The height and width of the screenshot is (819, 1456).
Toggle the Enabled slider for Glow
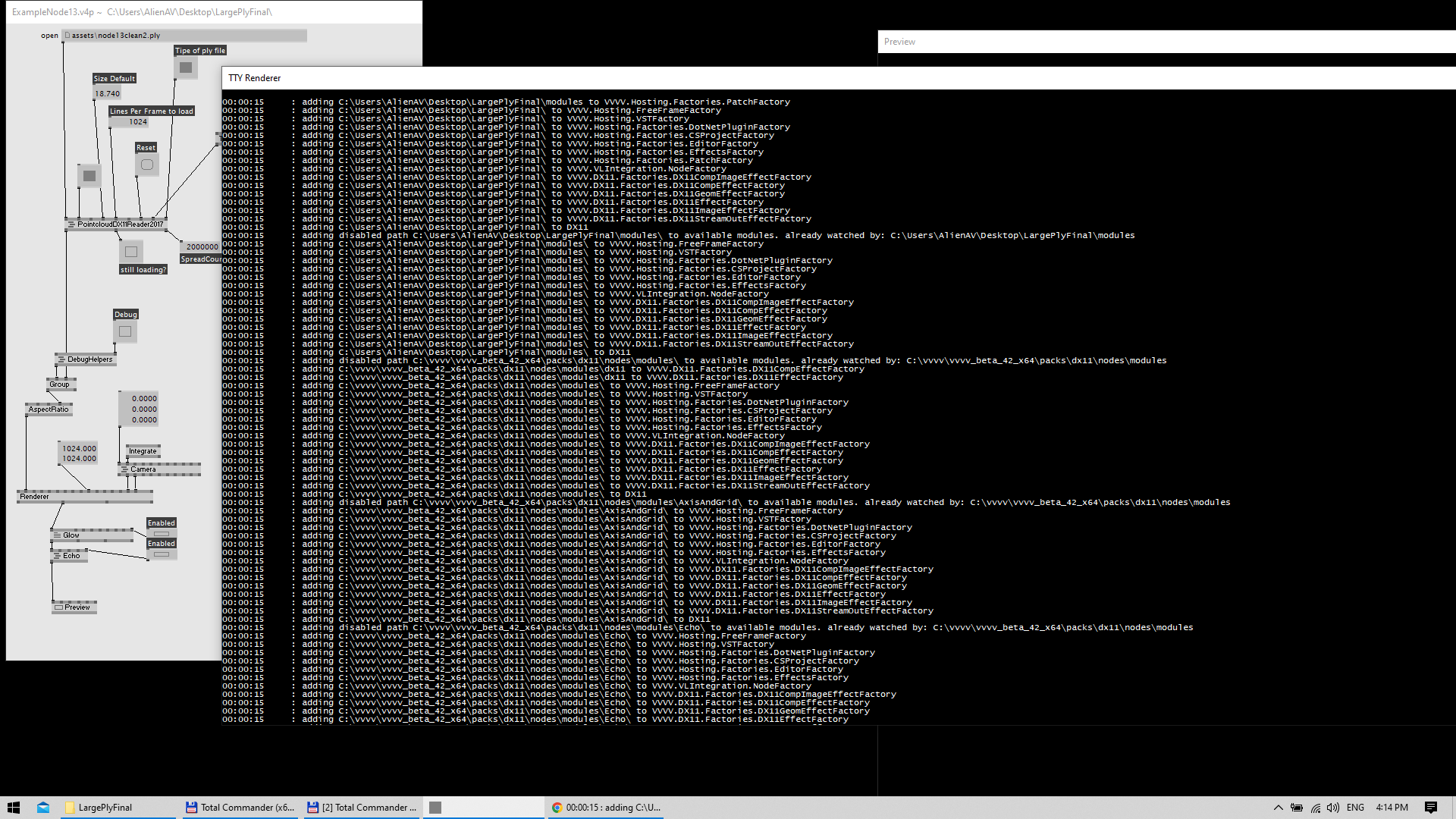point(162,534)
